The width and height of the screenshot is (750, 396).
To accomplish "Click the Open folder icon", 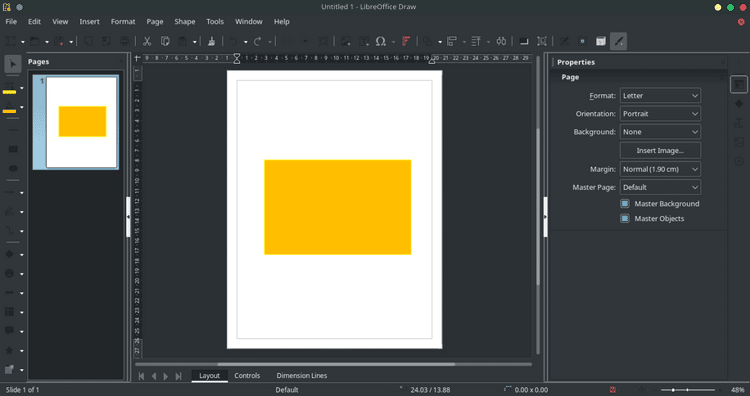I will 34,41.
